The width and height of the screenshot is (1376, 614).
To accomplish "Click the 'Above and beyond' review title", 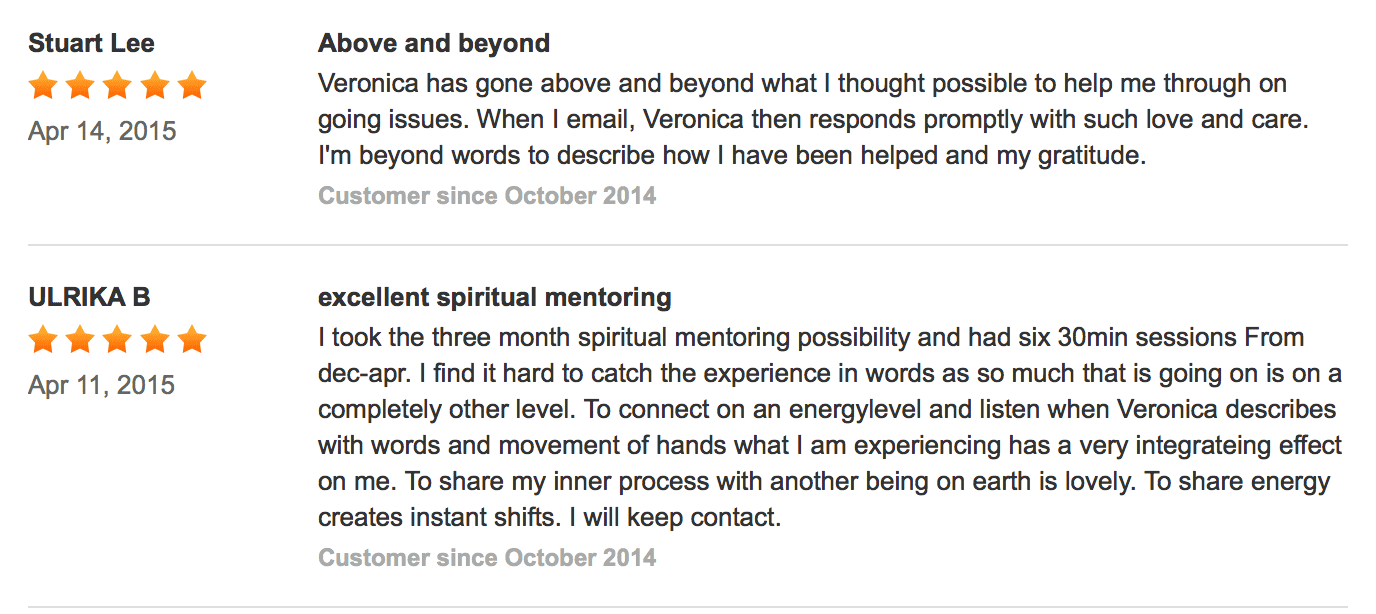I will tap(434, 44).
